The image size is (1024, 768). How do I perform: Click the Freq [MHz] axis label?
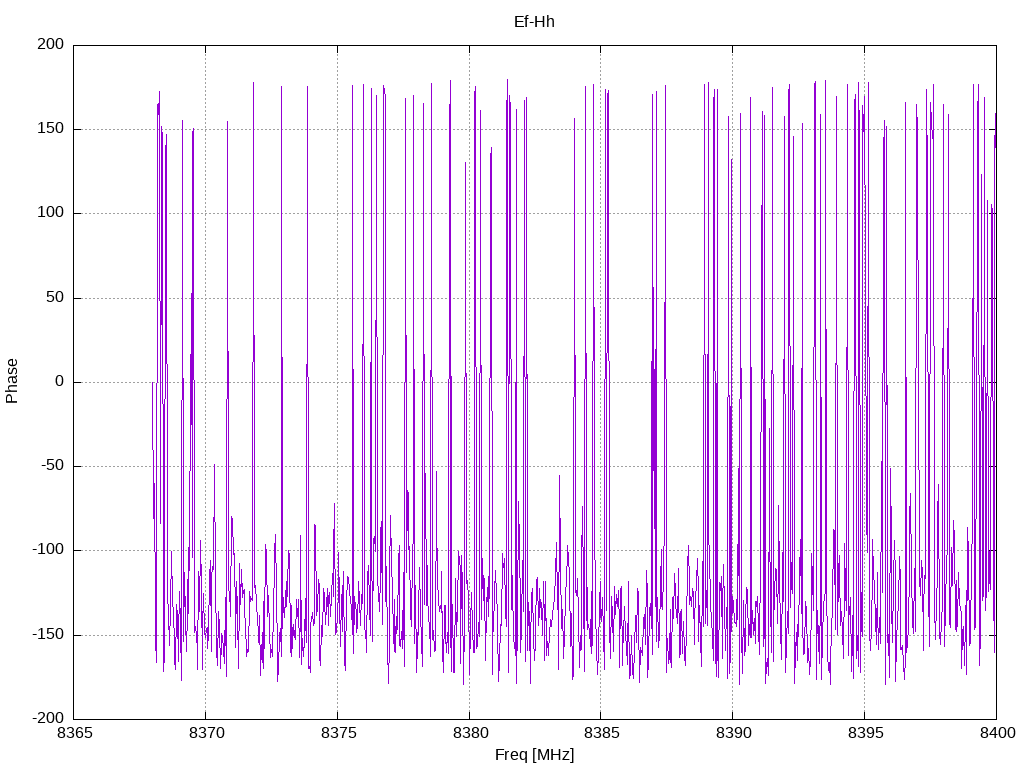click(x=534, y=755)
